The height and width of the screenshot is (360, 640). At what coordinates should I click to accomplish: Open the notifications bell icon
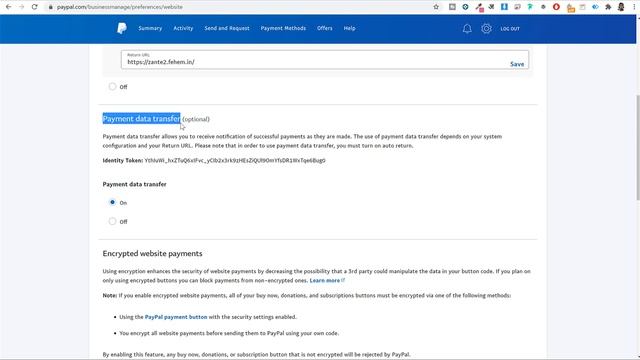[x=467, y=29]
